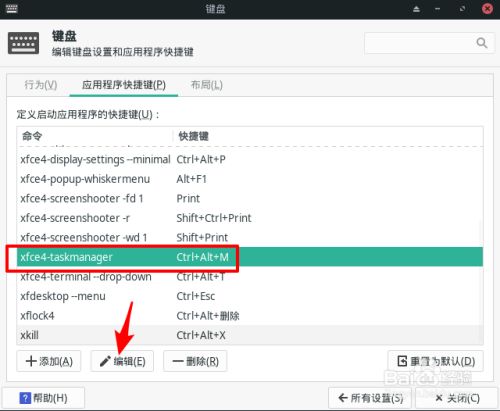Click the Alt+F1 shortcut cell

[192, 179]
